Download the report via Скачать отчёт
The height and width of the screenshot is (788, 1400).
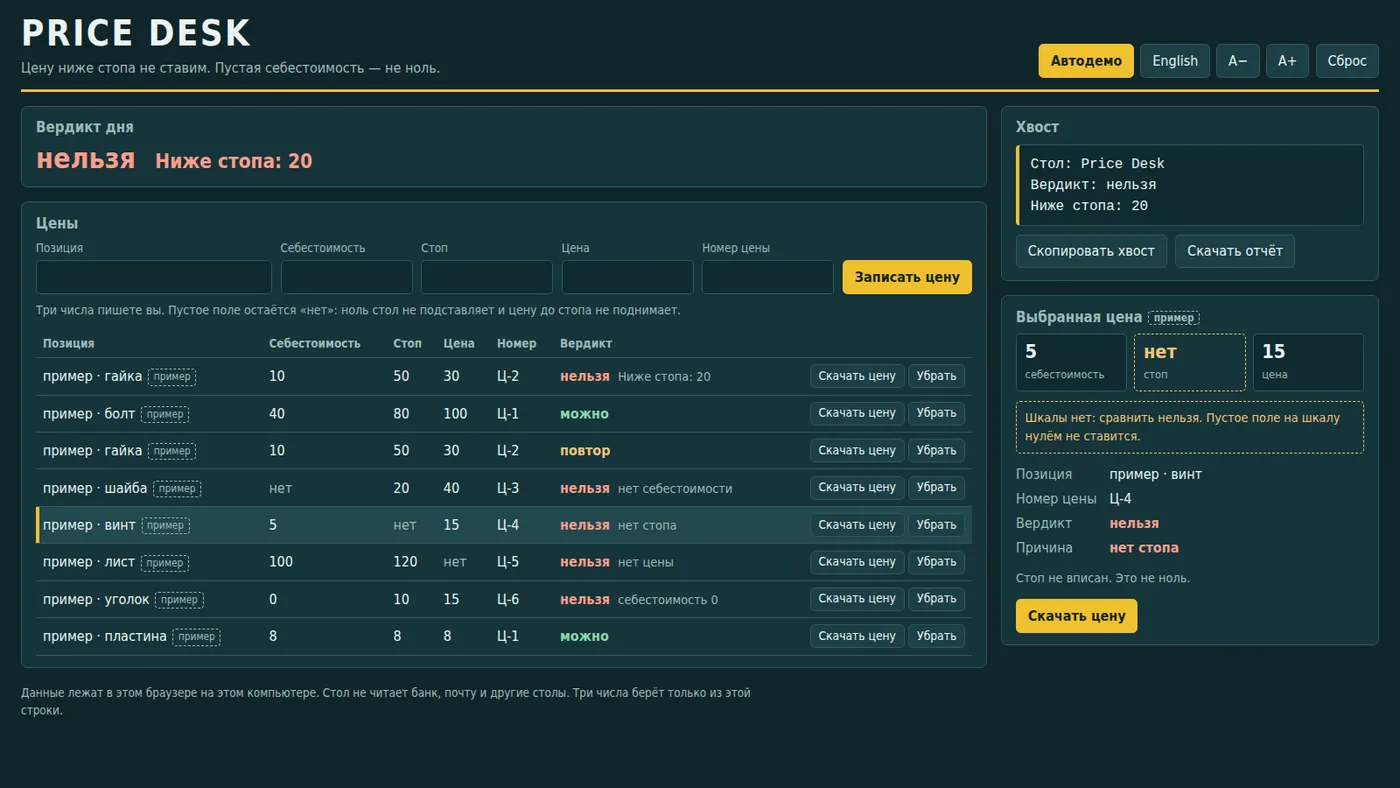pos(1235,251)
